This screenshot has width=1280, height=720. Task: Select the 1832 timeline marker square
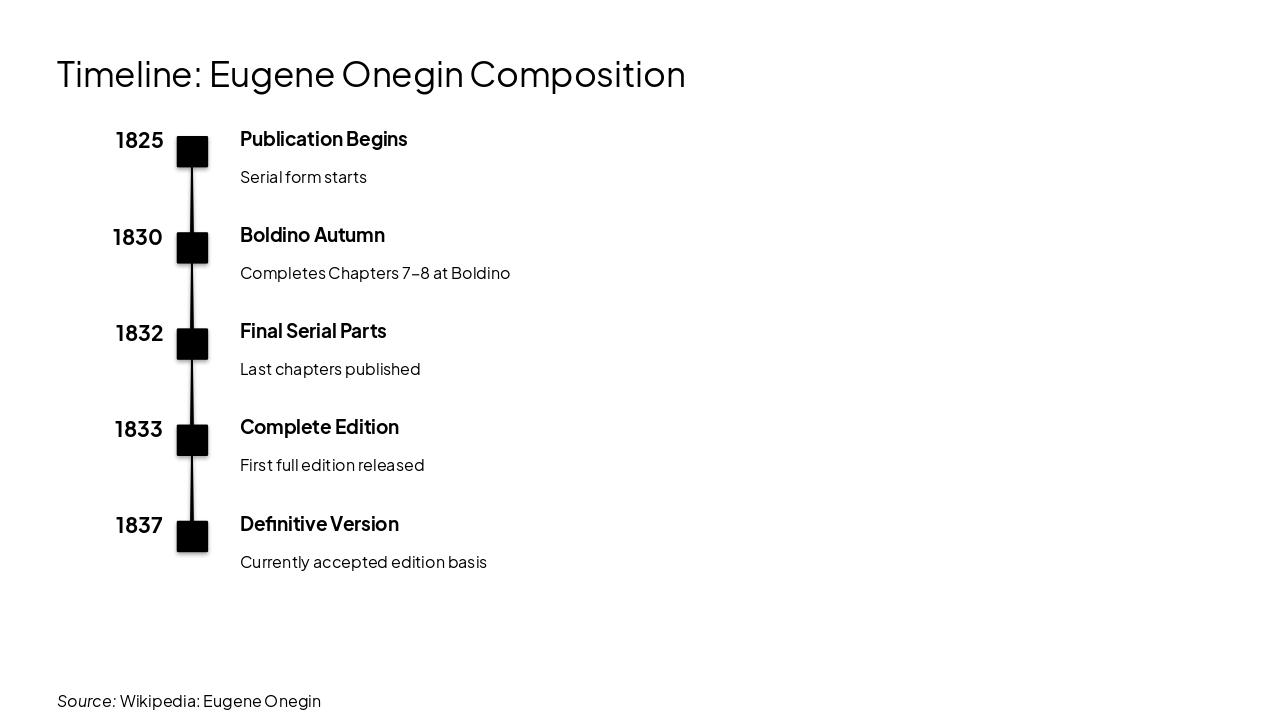pos(192,344)
